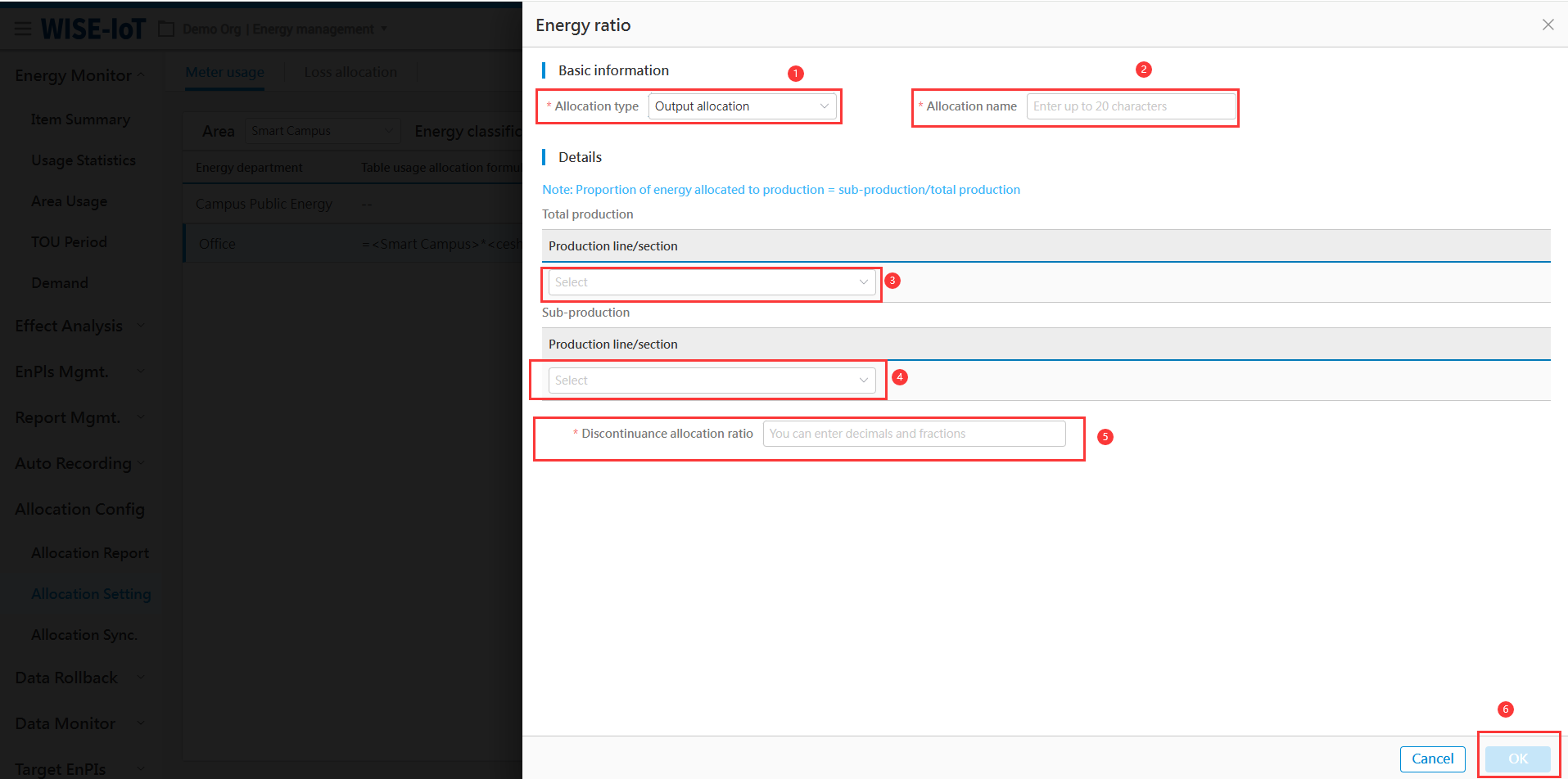Open Allocation Report in sidebar
The image size is (1568, 779).
(x=90, y=553)
